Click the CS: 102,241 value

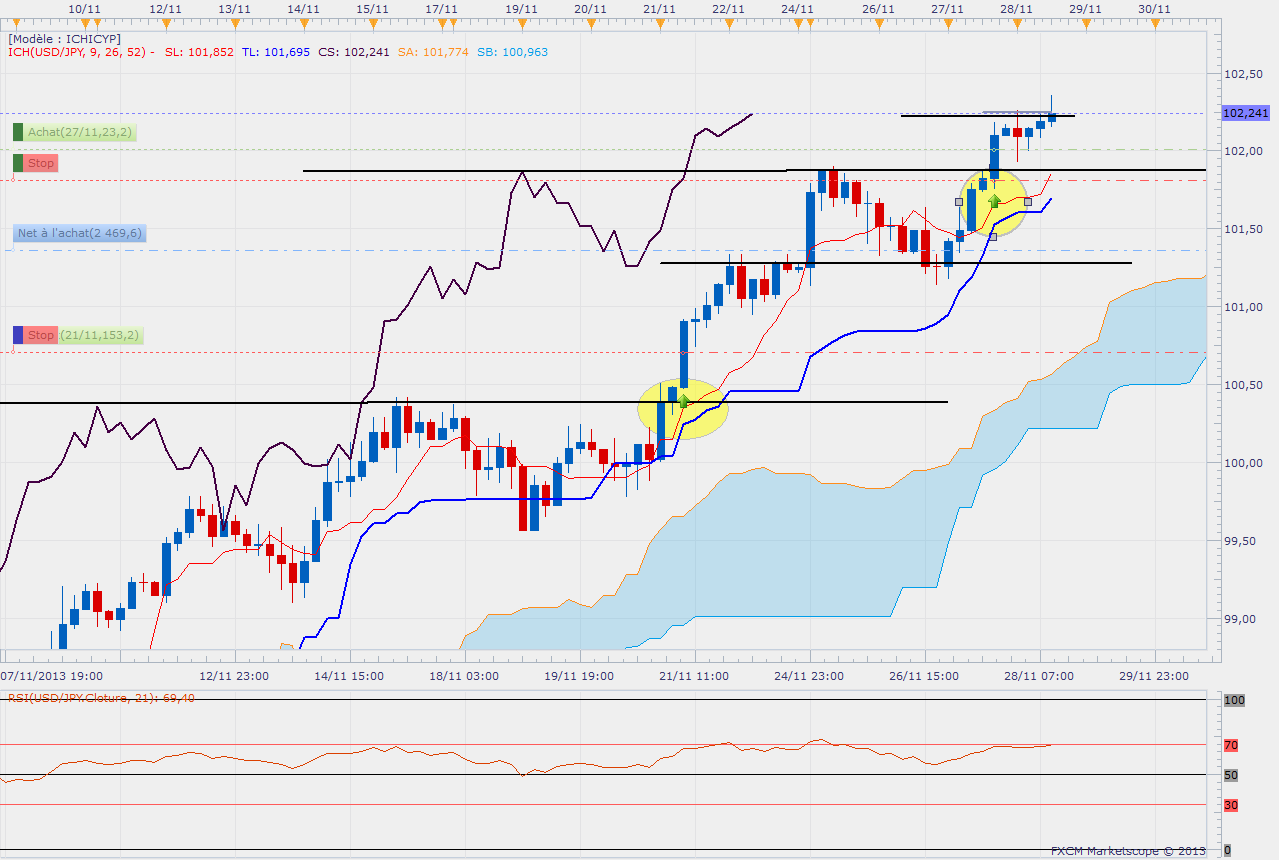(x=352, y=52)
